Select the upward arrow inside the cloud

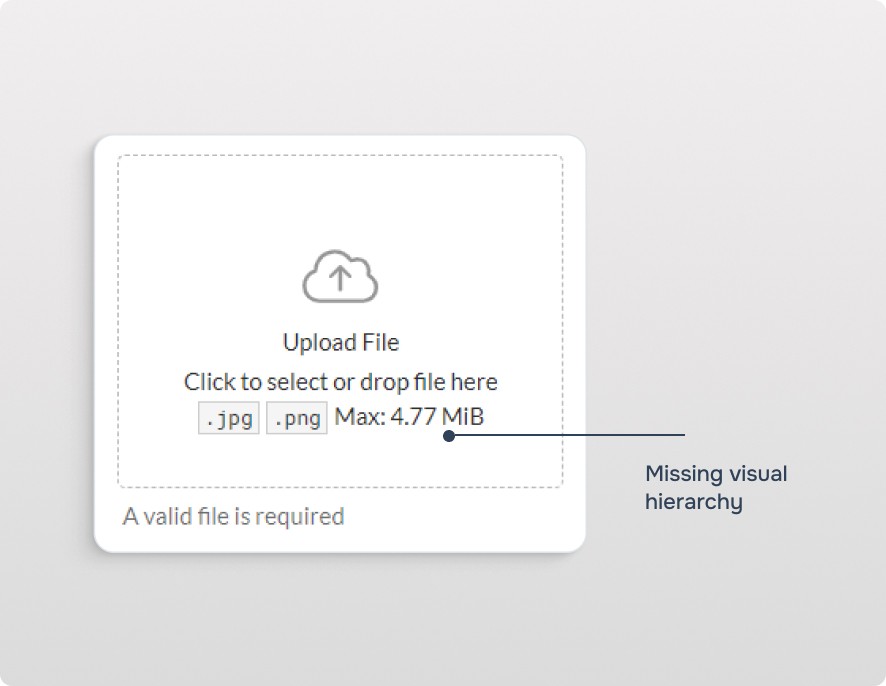tap(340, 278)
